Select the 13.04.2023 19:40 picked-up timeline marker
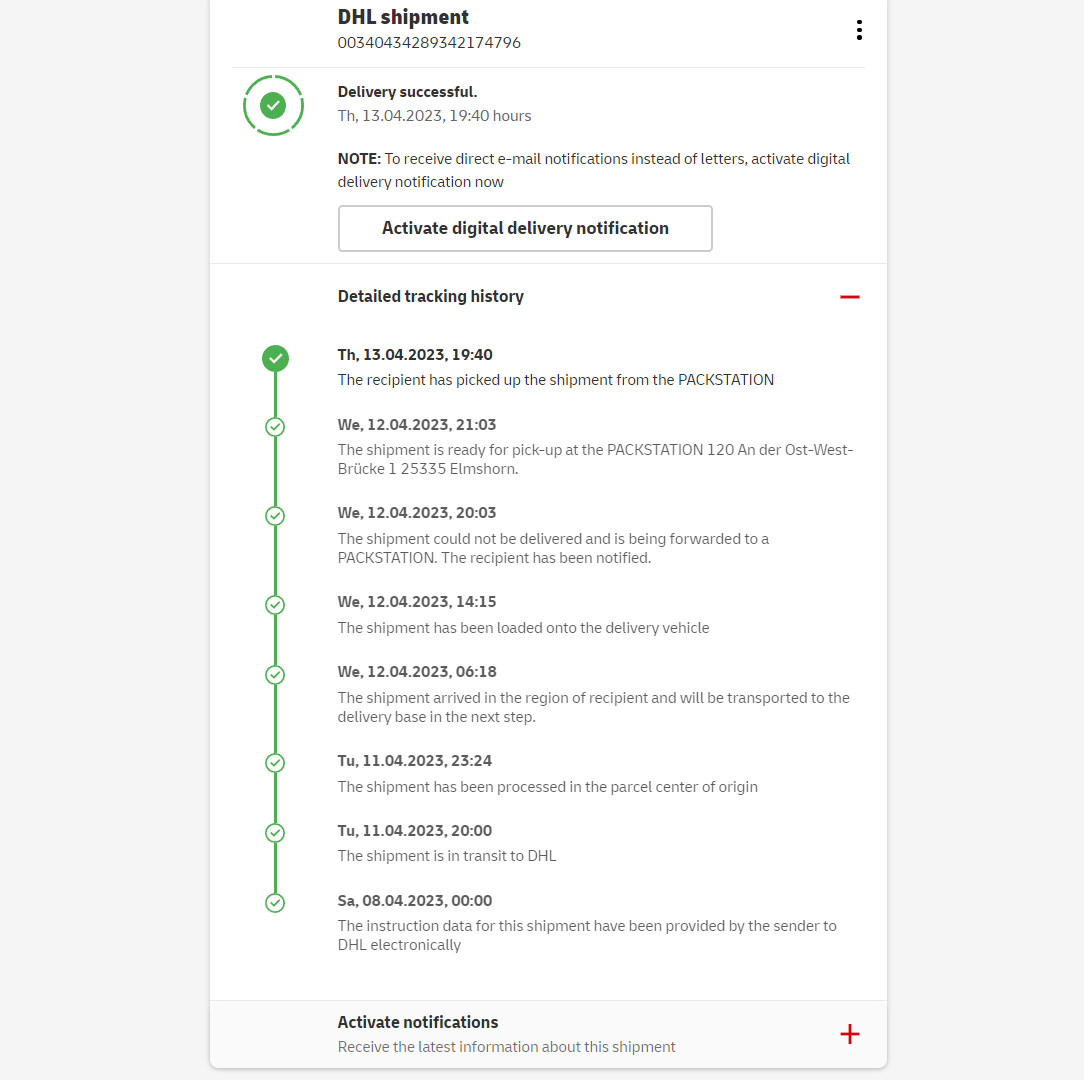1084x1080 pixels. 275,358
